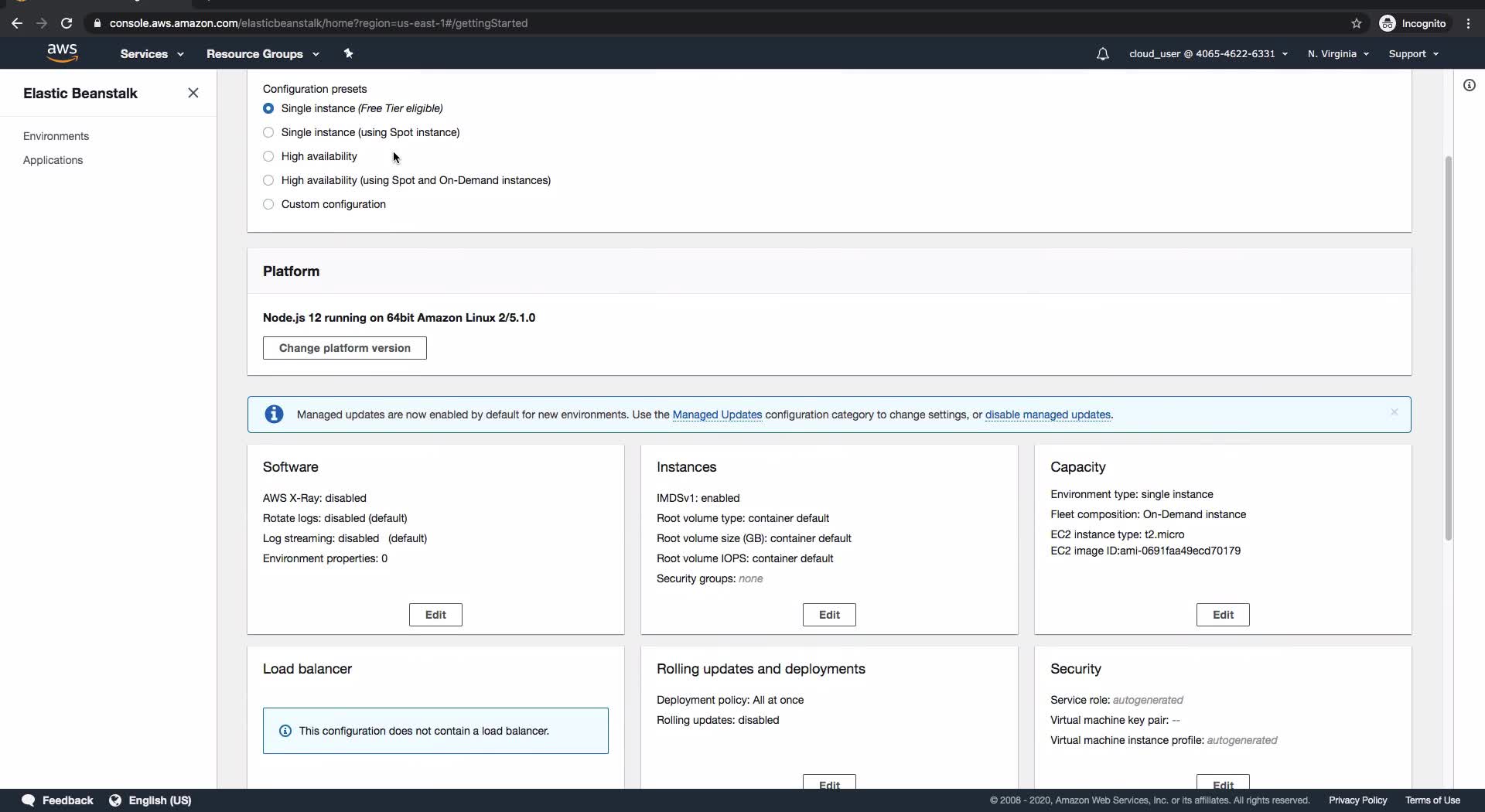The image size is (1485, 812).
Task: Edit the Capacity configuration
Action: 1223,615
